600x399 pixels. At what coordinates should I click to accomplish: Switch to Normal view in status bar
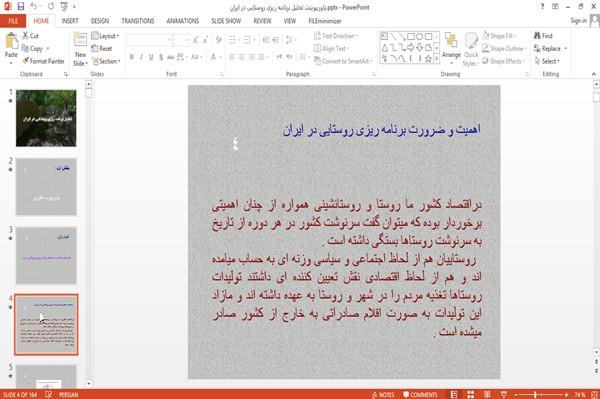coord(454,394)
